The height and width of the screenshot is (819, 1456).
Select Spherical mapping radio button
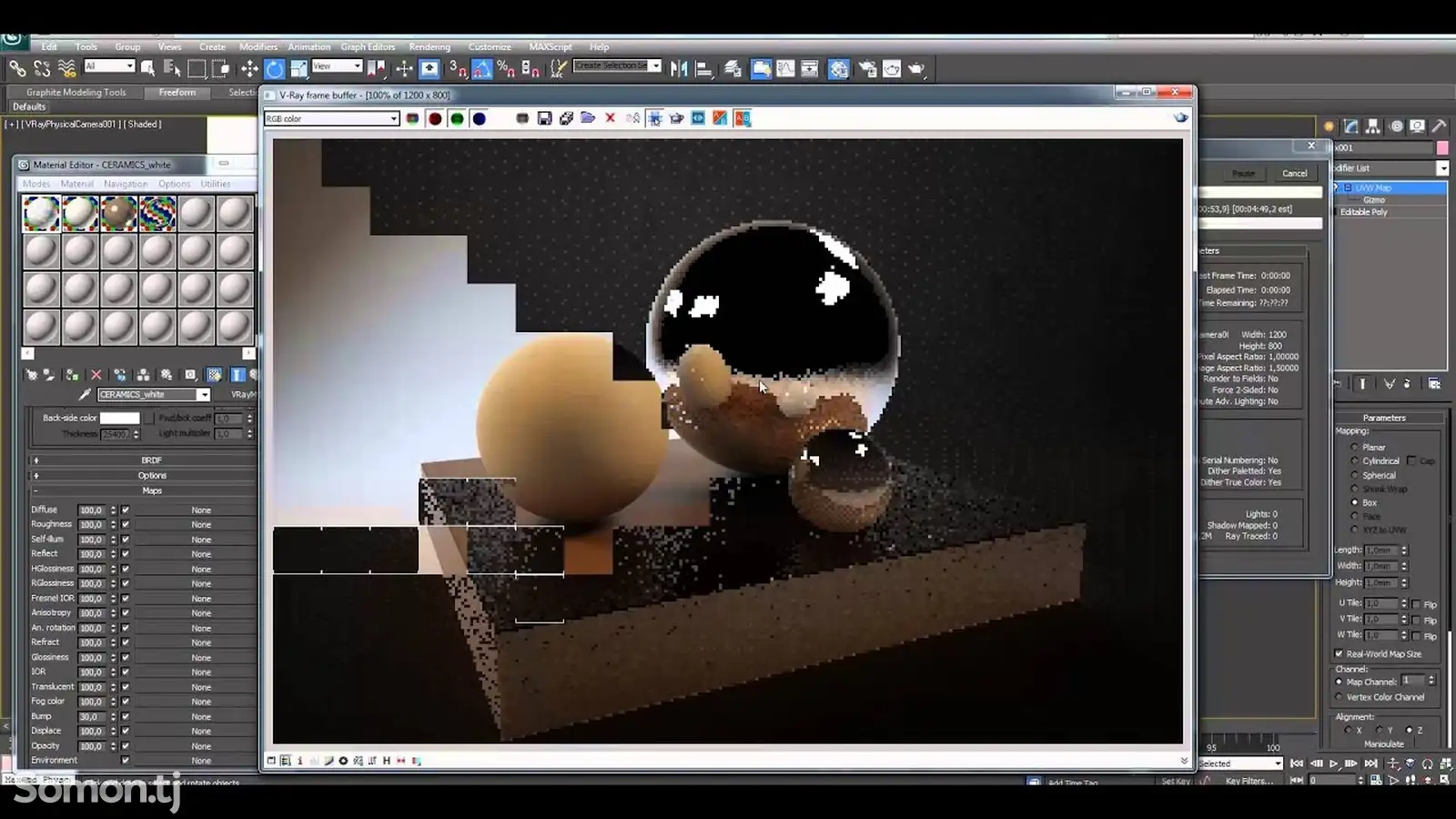pyautogui.click(x=1354, y=476)
